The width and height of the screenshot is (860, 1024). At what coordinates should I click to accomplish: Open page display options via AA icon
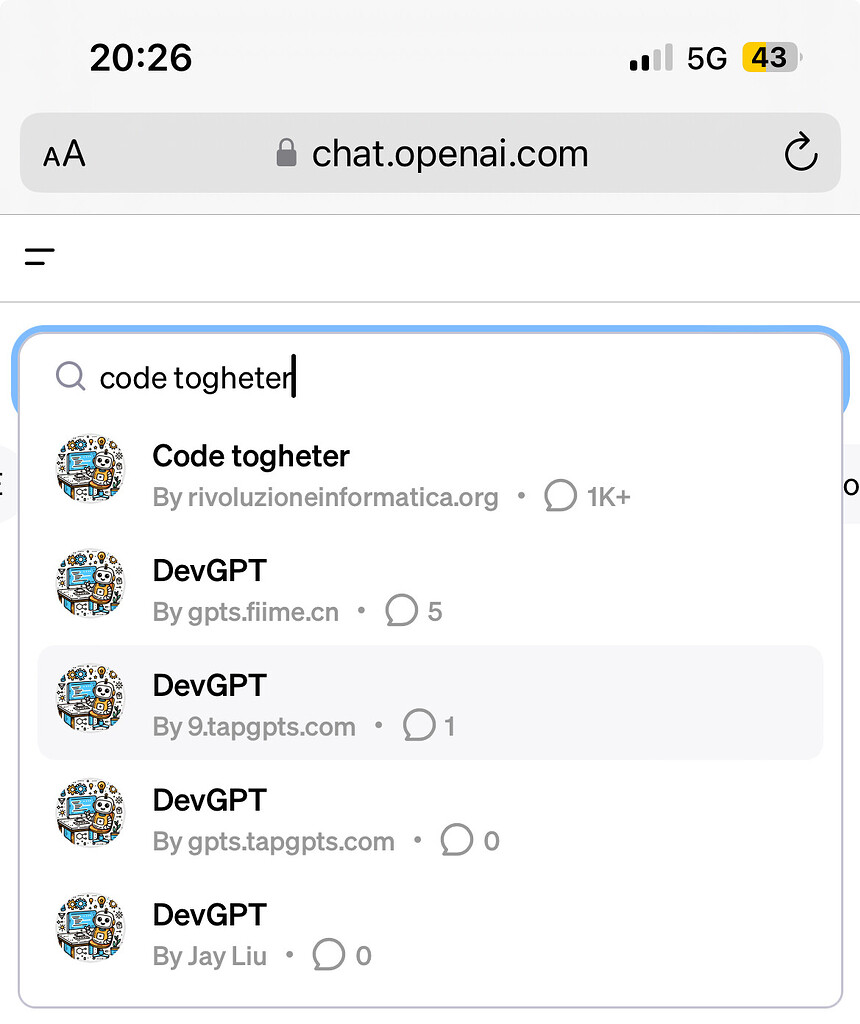[x=62, y=153]
